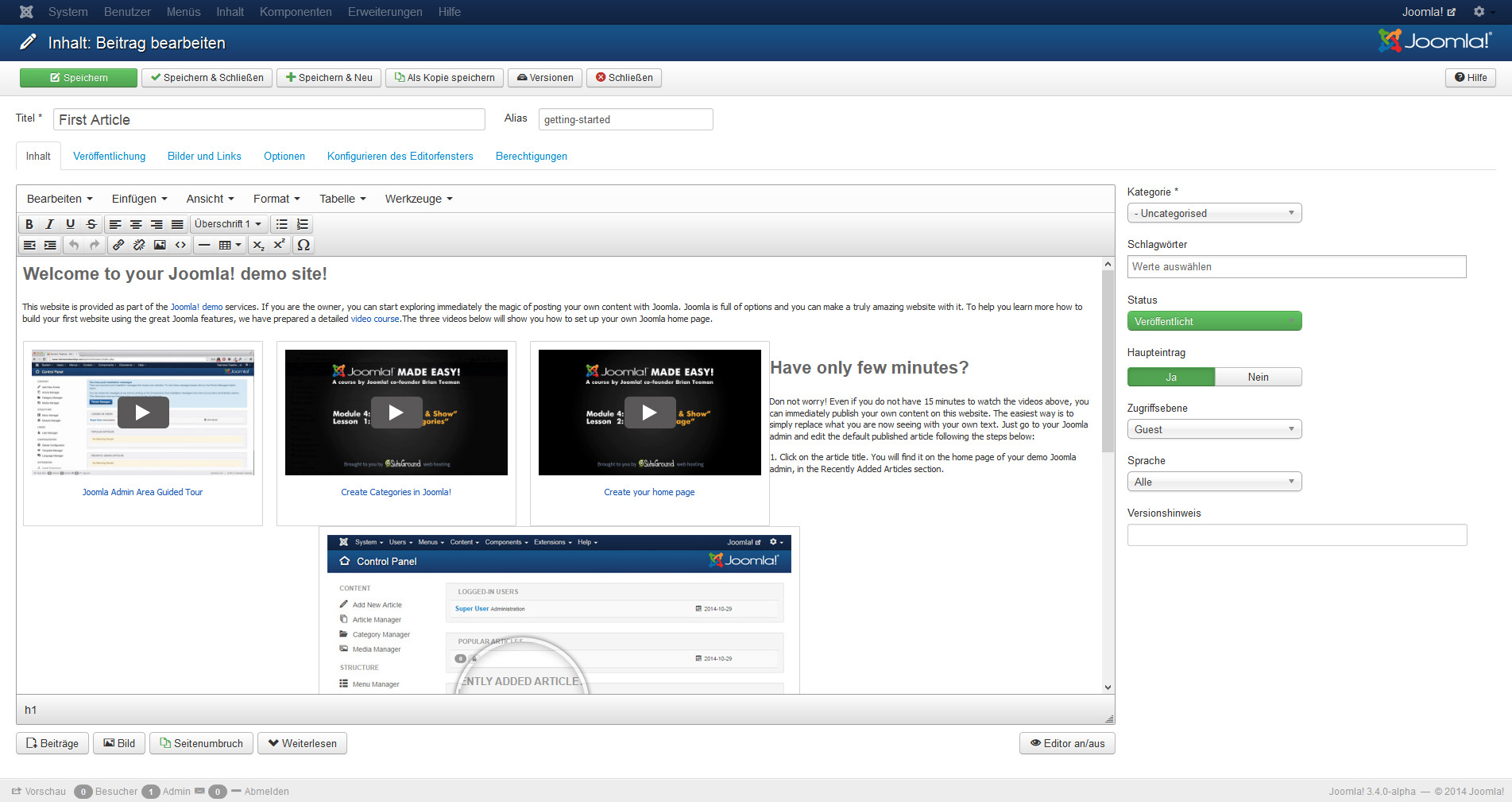Image resolution: width=1512 pixels, height=802 pixels.
Task: Open the Hilfe button at top right
Action: click(1471, 77)
